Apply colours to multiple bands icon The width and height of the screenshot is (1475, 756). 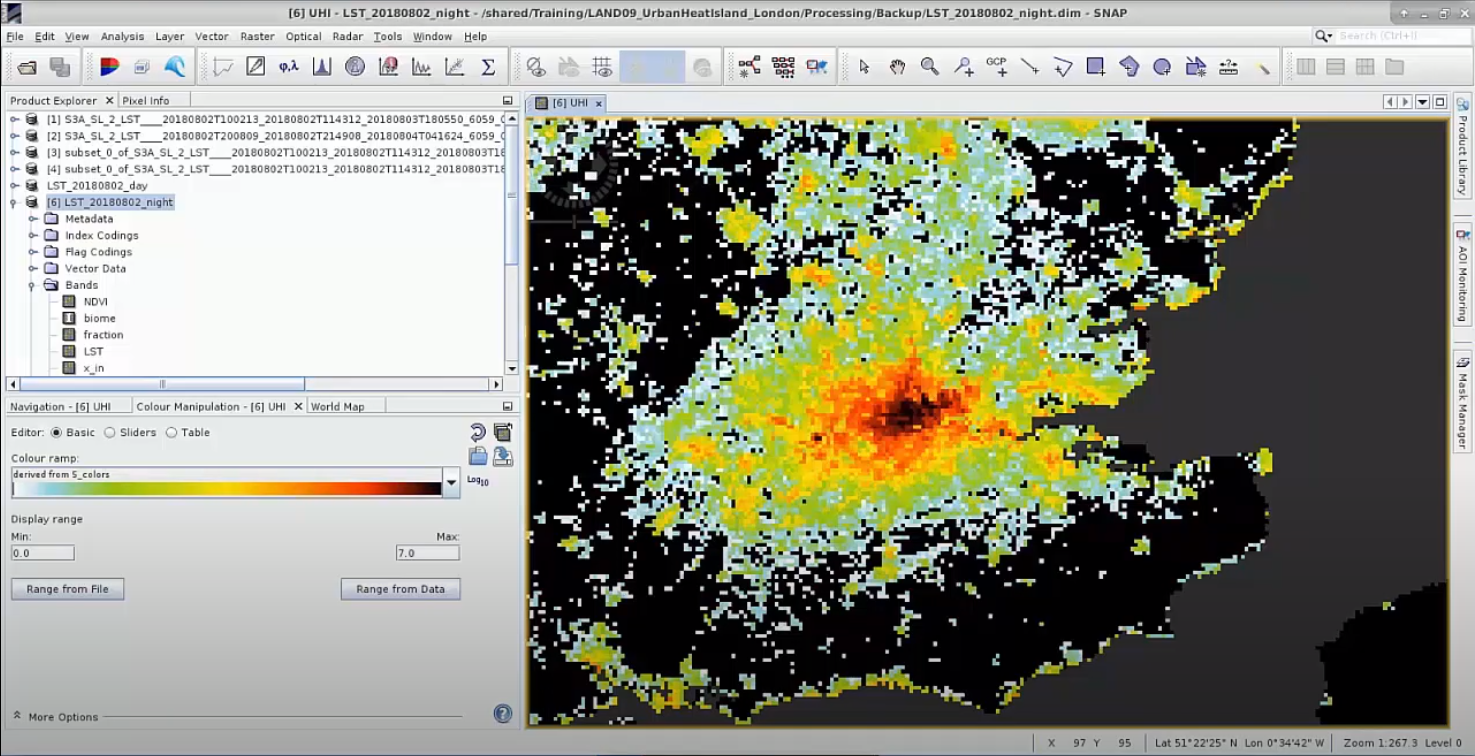point(503,432)
